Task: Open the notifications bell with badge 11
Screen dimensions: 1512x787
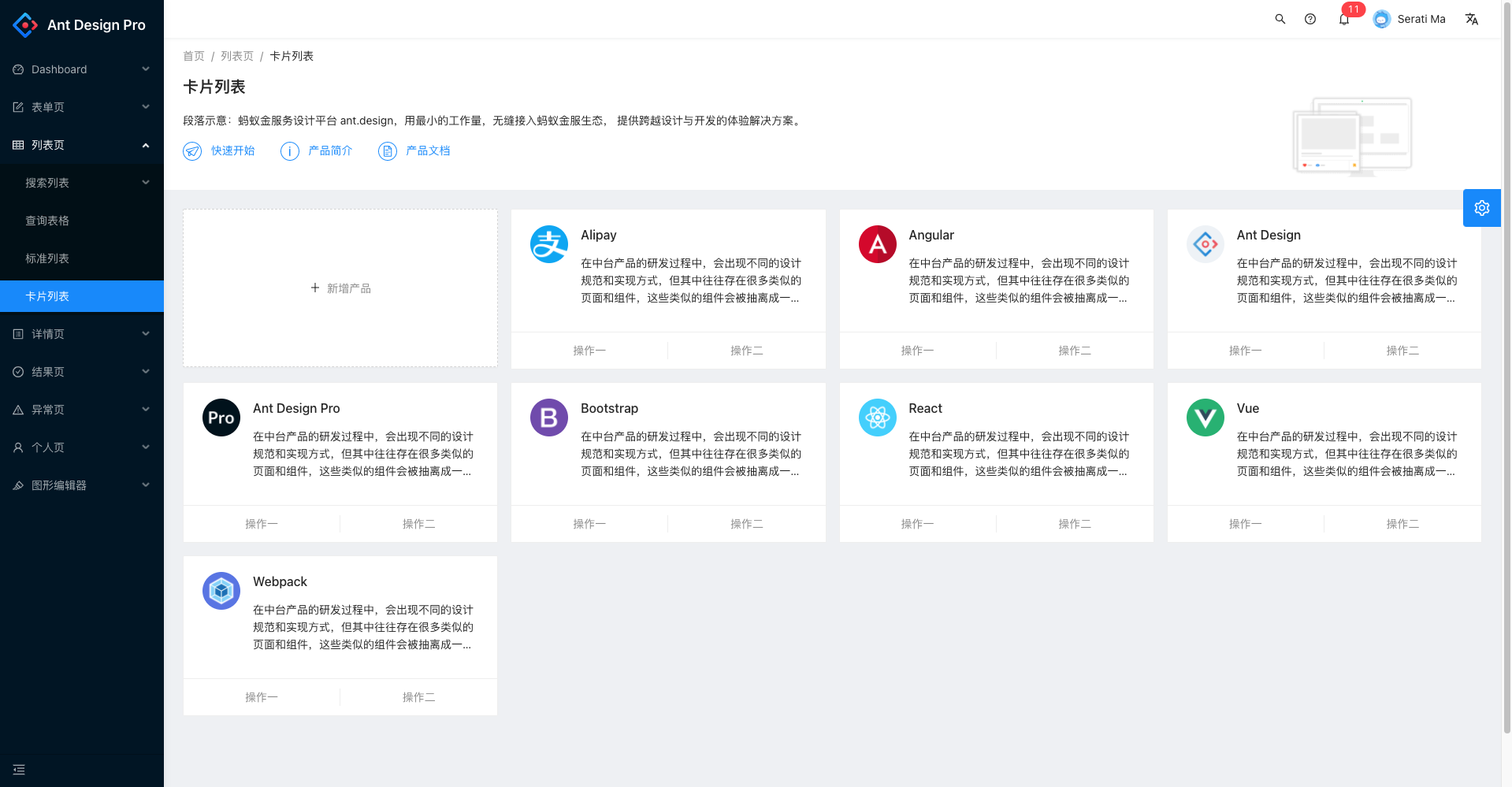Action: pos(1344,19)
